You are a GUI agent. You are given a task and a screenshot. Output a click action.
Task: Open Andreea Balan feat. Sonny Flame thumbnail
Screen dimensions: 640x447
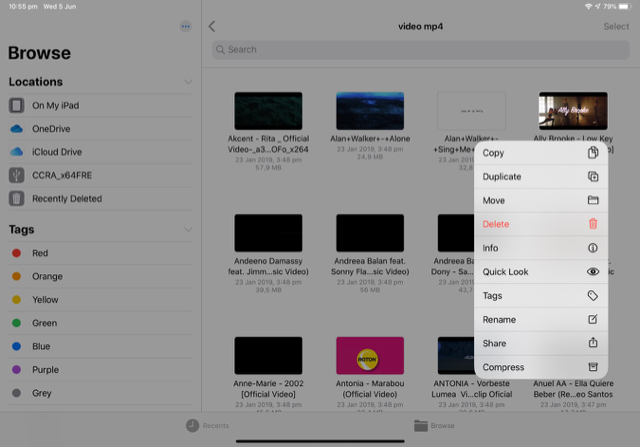(x=370, y=233)
